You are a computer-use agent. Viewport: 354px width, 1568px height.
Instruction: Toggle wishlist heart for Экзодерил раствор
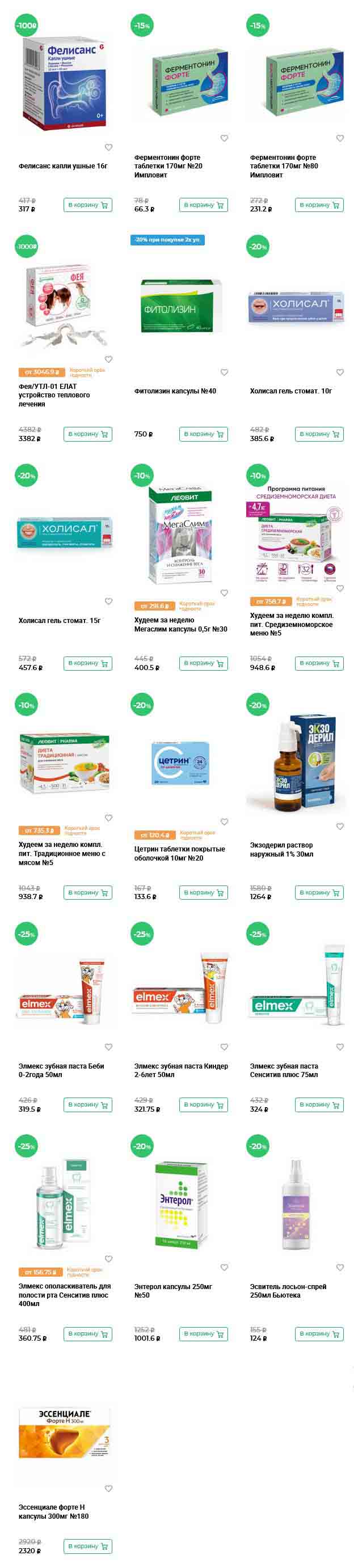click(340, 826)
